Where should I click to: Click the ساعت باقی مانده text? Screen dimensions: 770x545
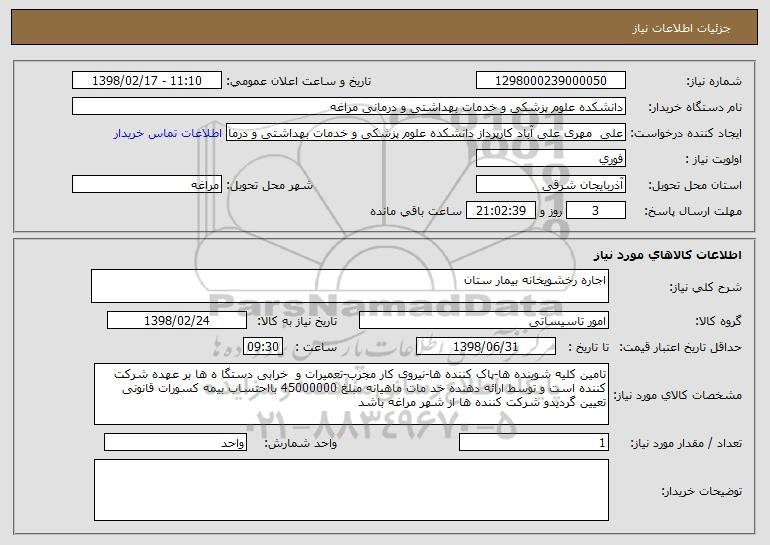pos(415,211)
